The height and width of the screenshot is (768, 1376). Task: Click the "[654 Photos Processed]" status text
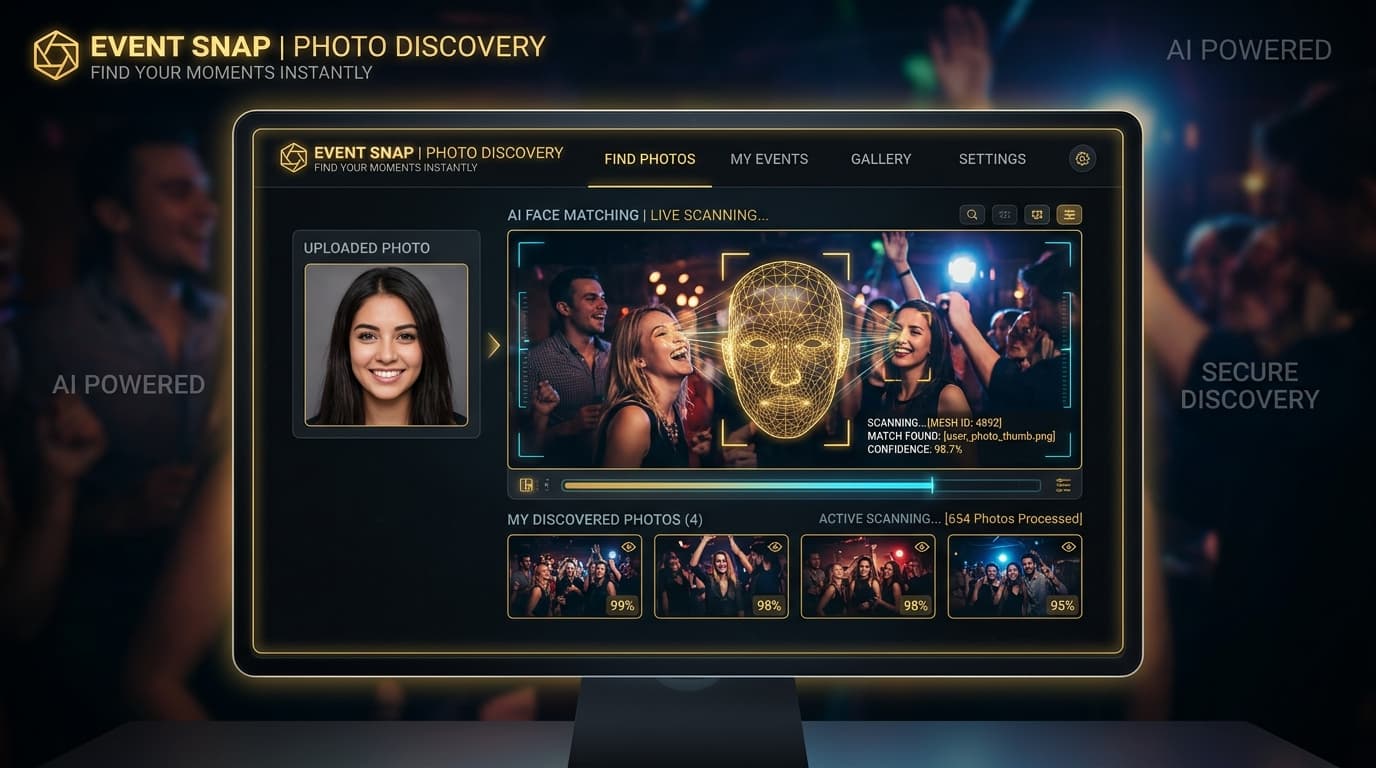pyautogui.click(x=1013, y=519)
